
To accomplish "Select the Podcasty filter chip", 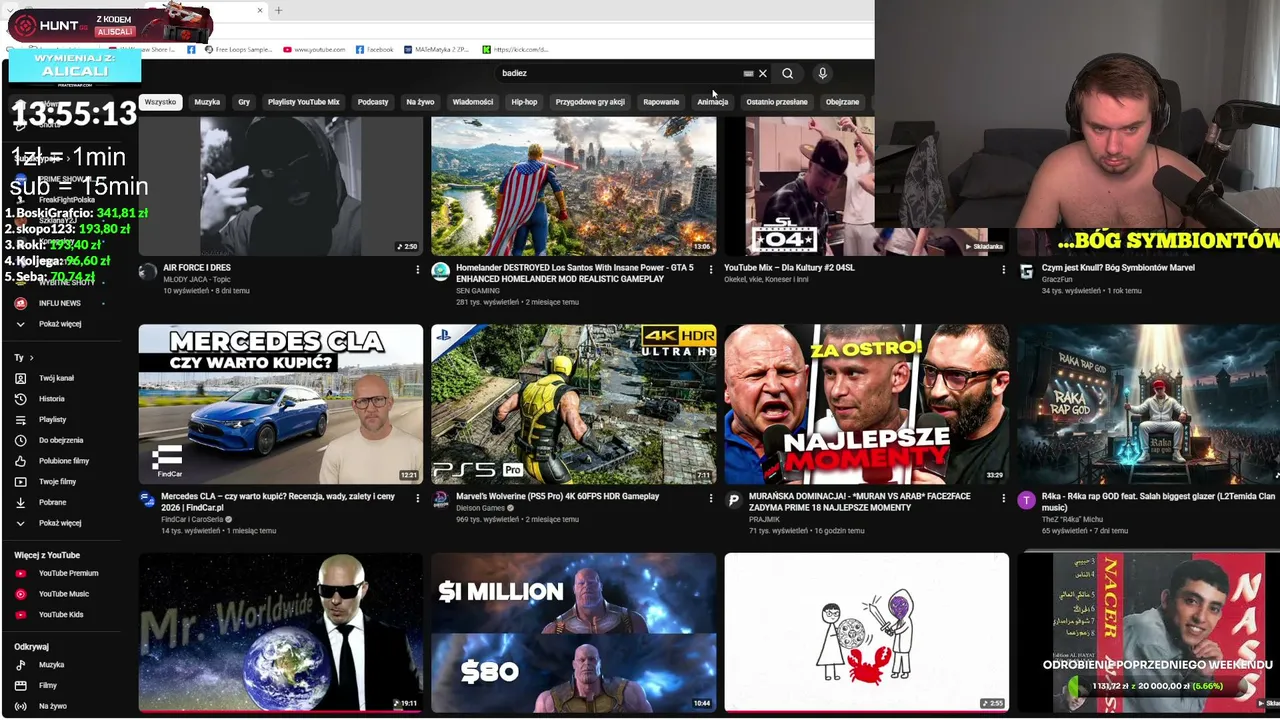I will 373,102.
